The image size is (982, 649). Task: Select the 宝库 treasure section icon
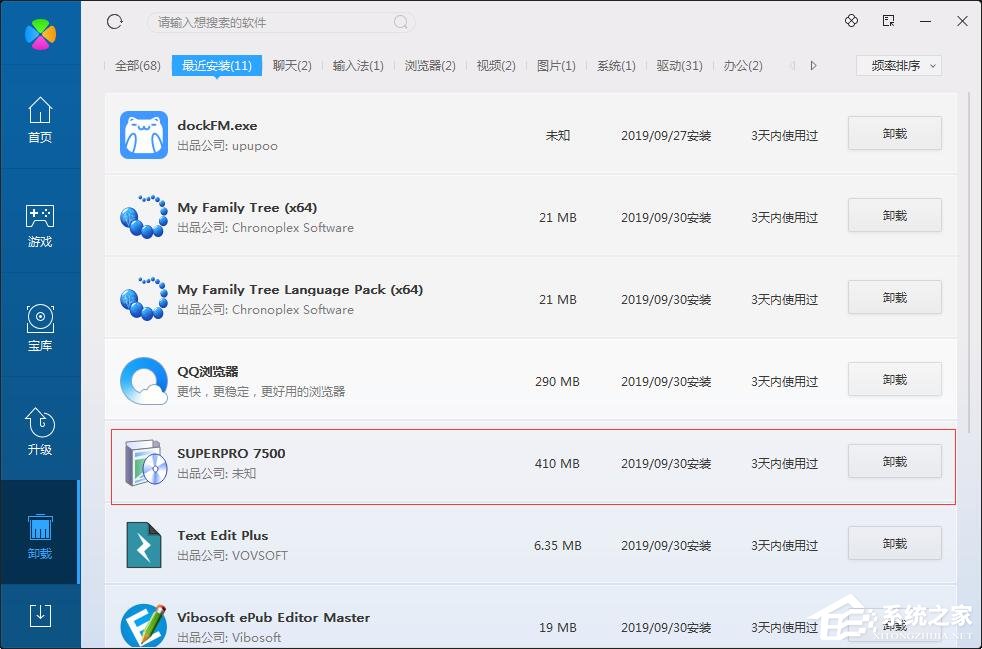(40, 320)
